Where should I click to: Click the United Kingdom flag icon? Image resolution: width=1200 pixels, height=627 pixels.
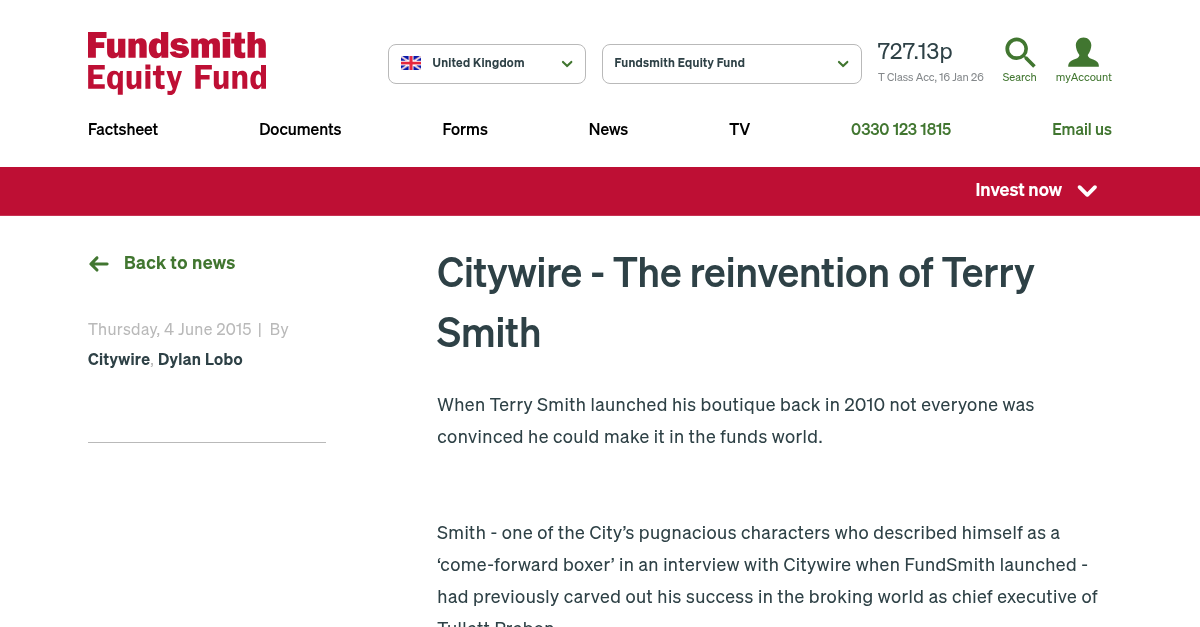[411, 62]
